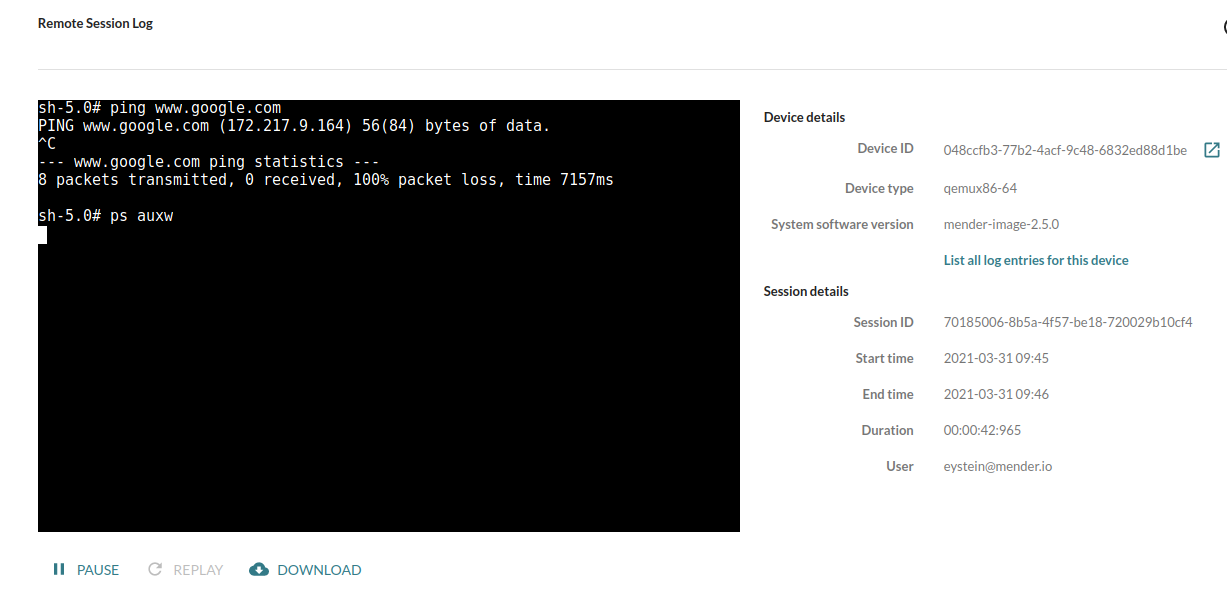Screen dimensions: 1227x608
Task: Select the greyed REPLAY control
Action: [x=198, y=569]
